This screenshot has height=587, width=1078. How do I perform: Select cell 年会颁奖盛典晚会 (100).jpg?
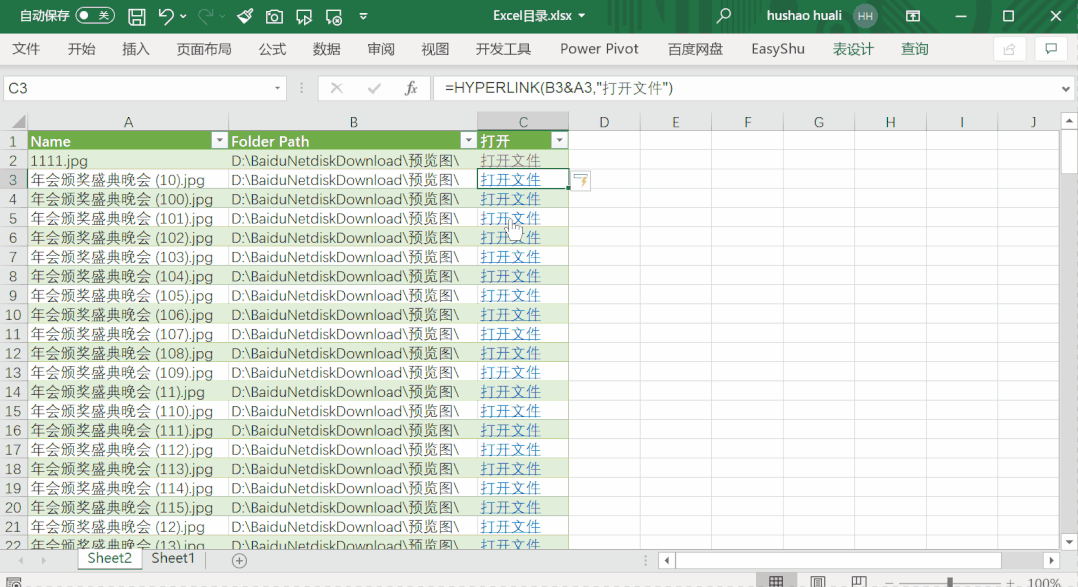click(x=128, y=199)
